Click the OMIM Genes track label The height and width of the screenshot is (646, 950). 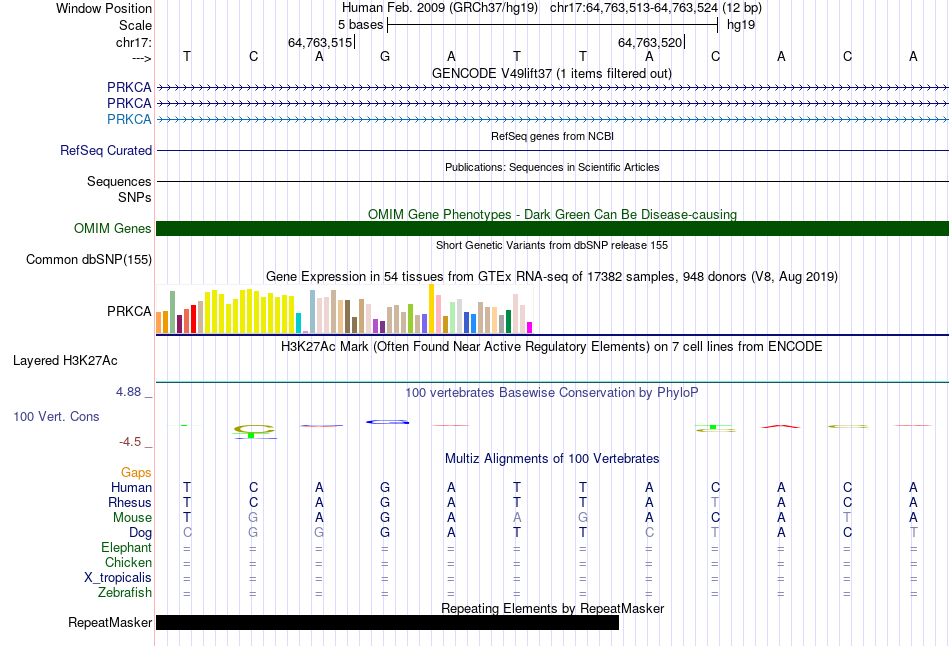pyautogui.click(x=113, y=228)
